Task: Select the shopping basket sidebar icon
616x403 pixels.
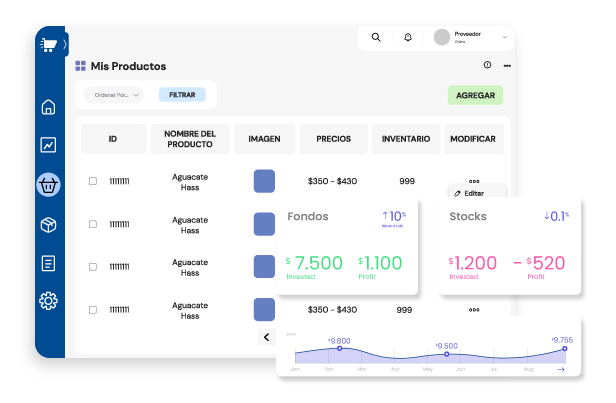Action: point(48,184)
